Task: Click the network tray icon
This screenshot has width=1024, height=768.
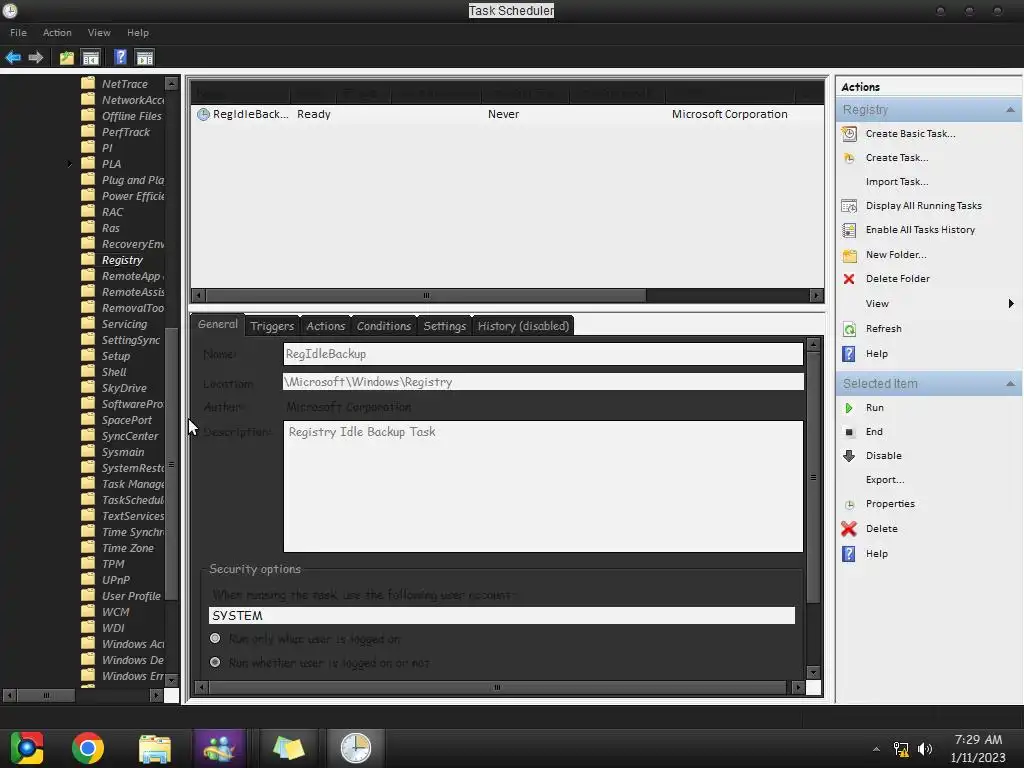Action: click(x=901, y=749)
